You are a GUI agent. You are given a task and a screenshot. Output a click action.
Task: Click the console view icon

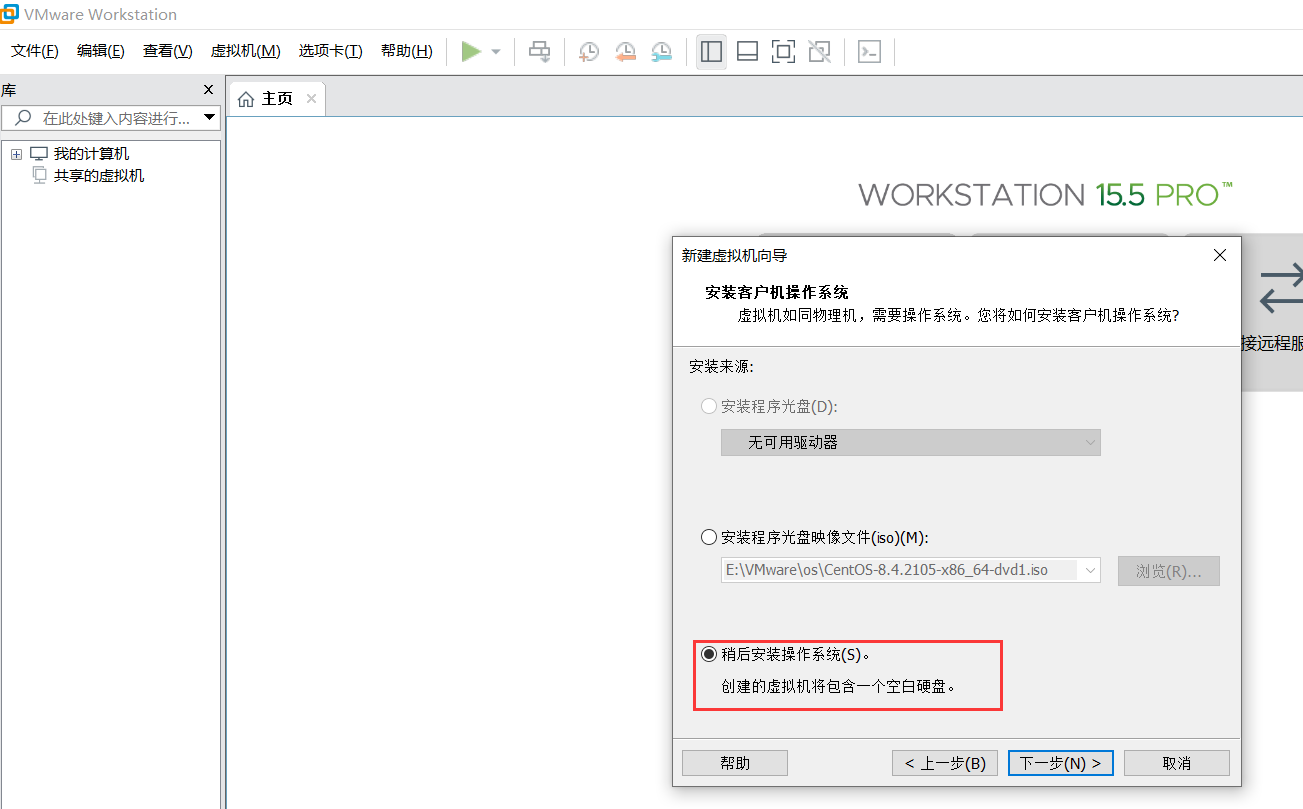point(870,51)
